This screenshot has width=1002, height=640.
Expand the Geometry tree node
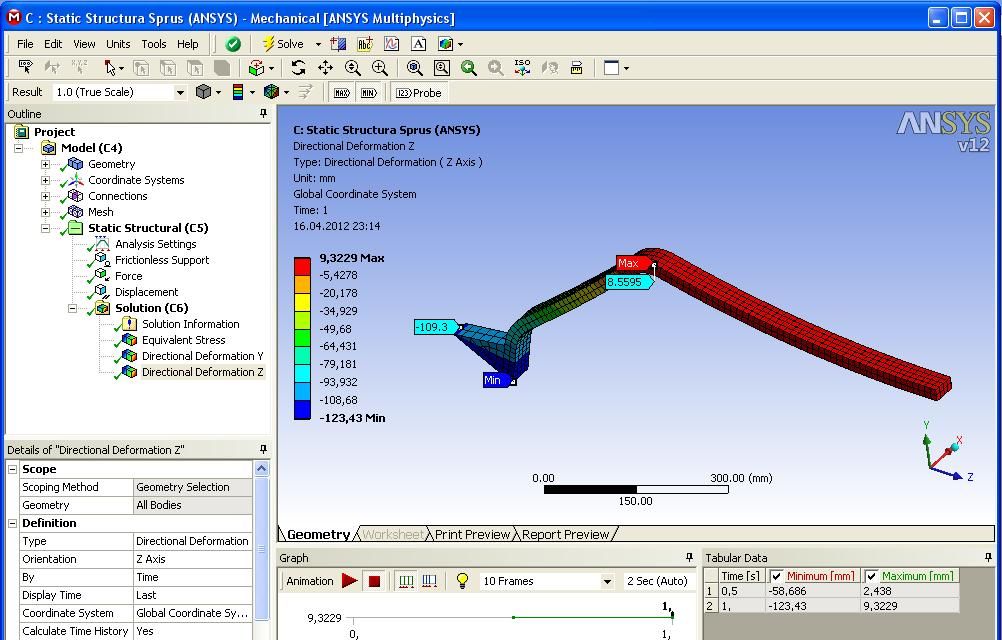point(45,164)
